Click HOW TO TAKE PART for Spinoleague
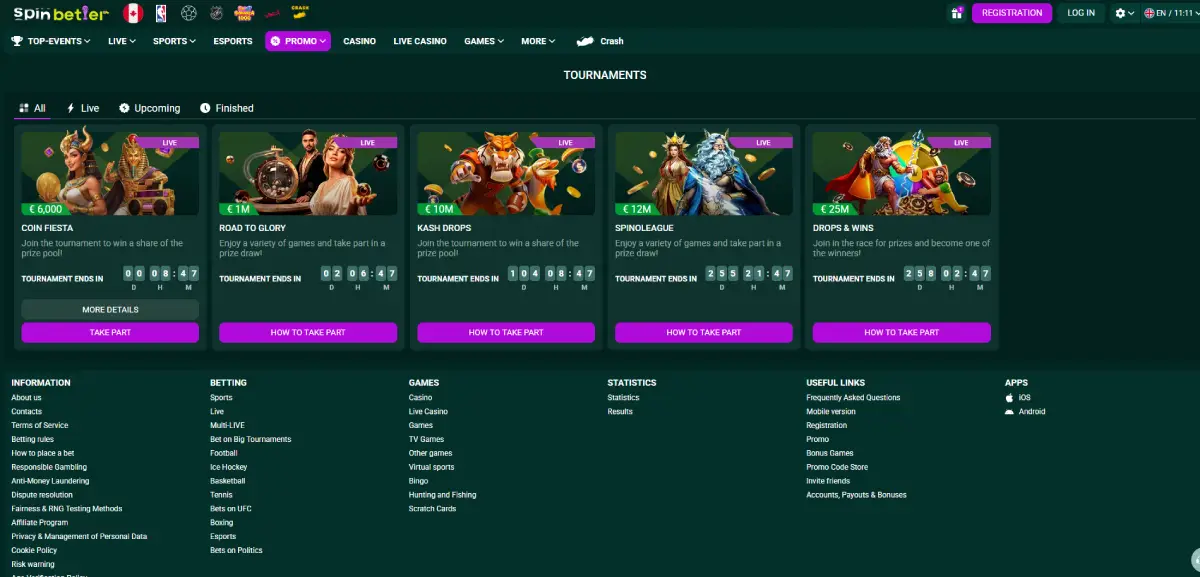 (x=704, y=332)
